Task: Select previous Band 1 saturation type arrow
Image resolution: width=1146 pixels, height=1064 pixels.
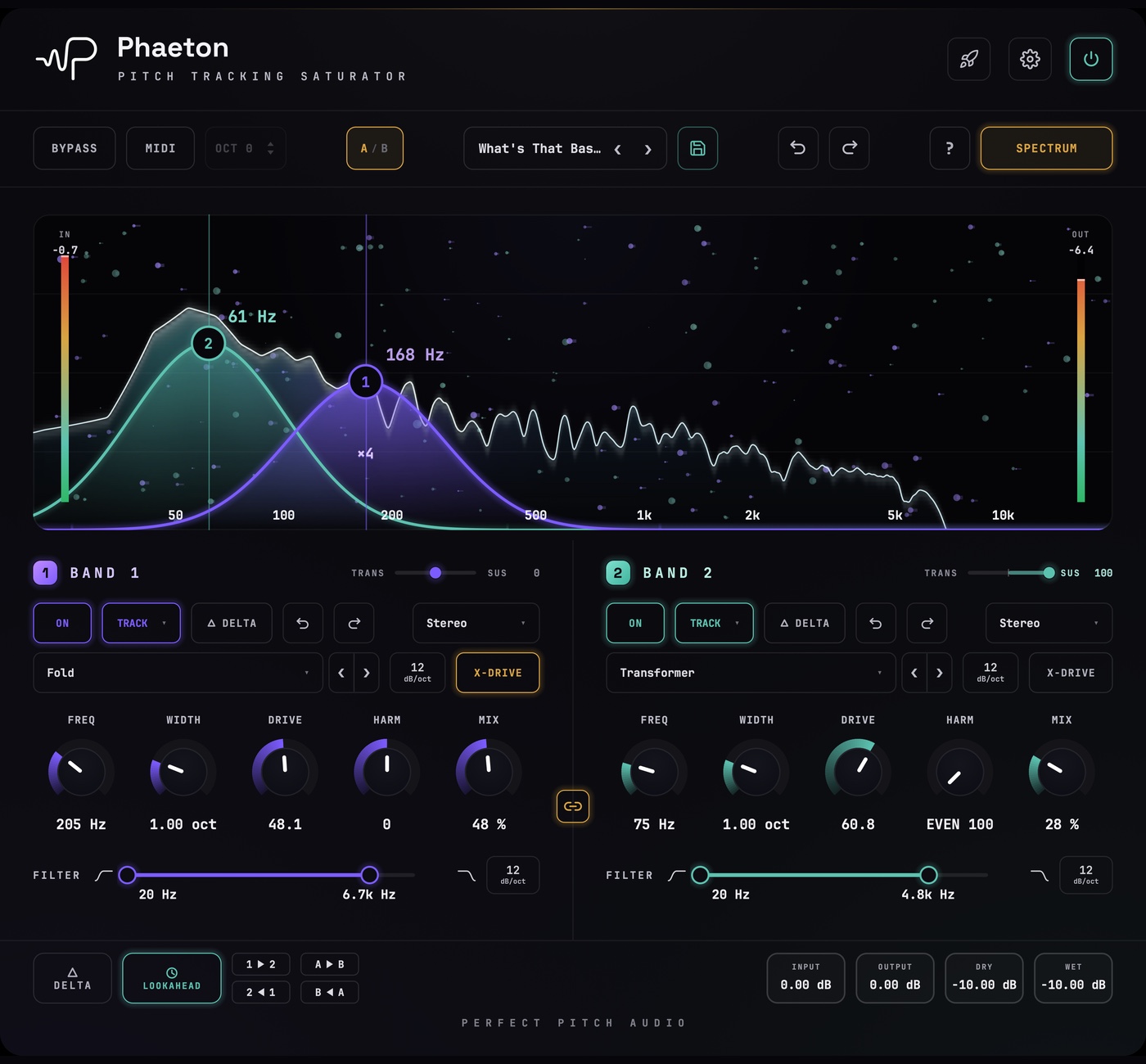Action: tap(341, 673)
